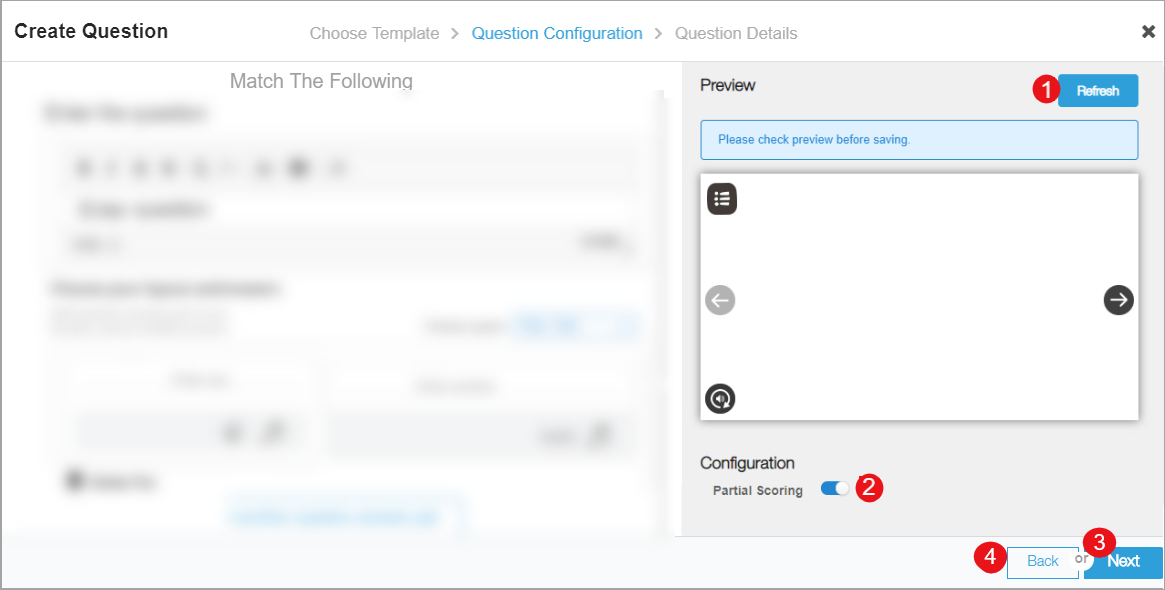Click the Create Question dialog title

(x=91, y=31)
